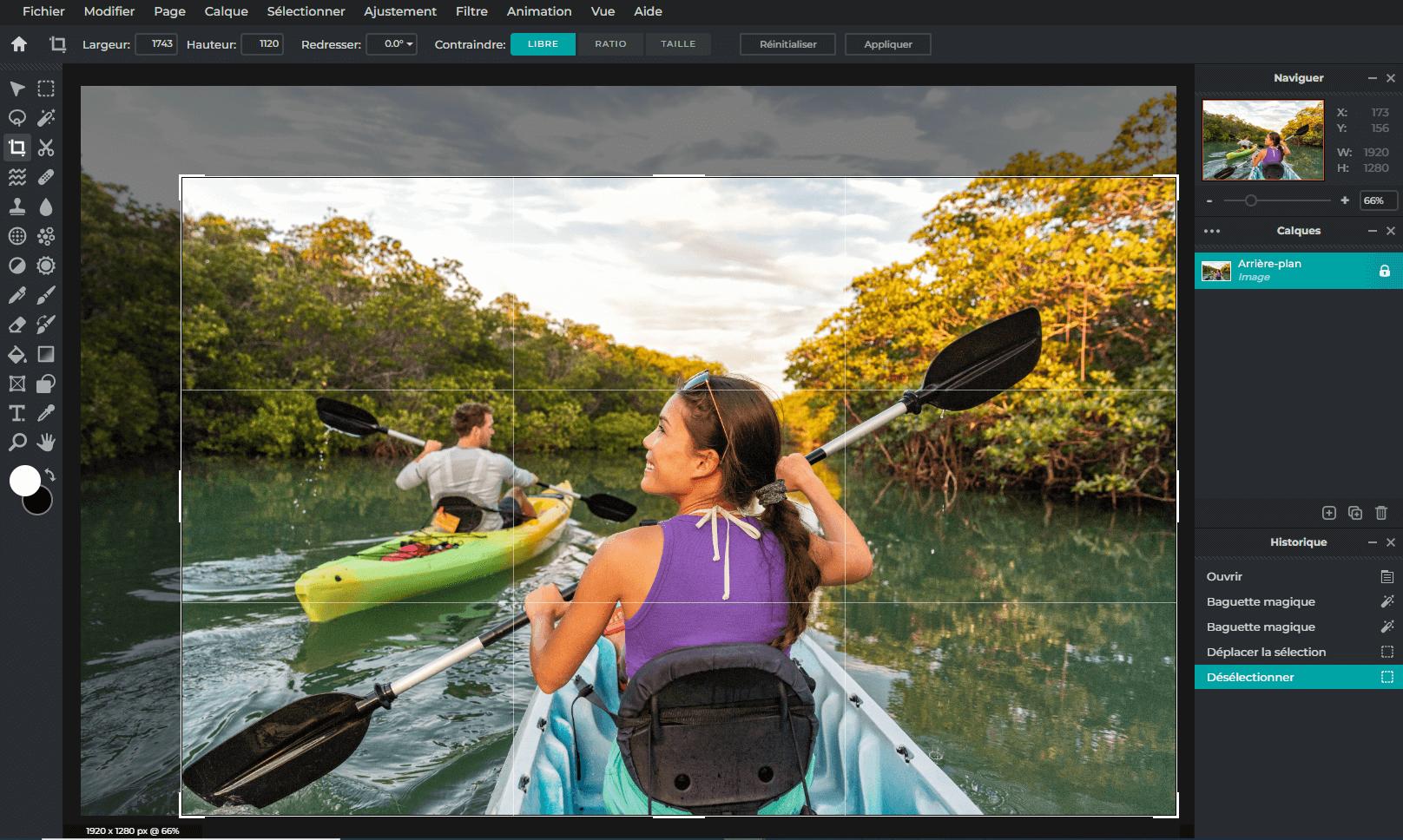
Task: Set crop constraint to Libre
Action: [x=543, y=44]
